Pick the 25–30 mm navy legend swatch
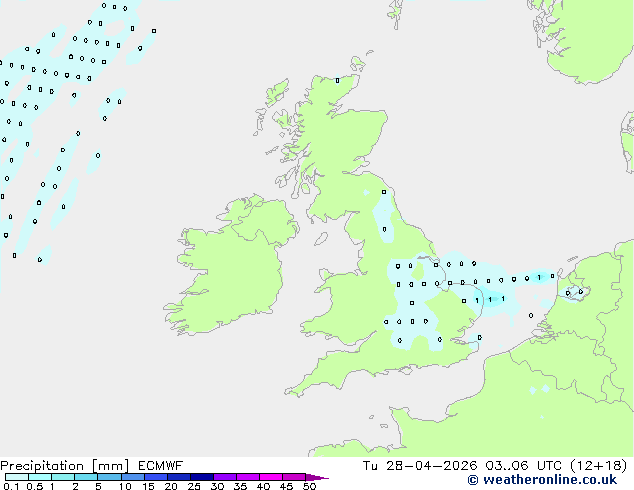Image resolution: width=634 pixels, height=490 pixels. coord(202,477)
